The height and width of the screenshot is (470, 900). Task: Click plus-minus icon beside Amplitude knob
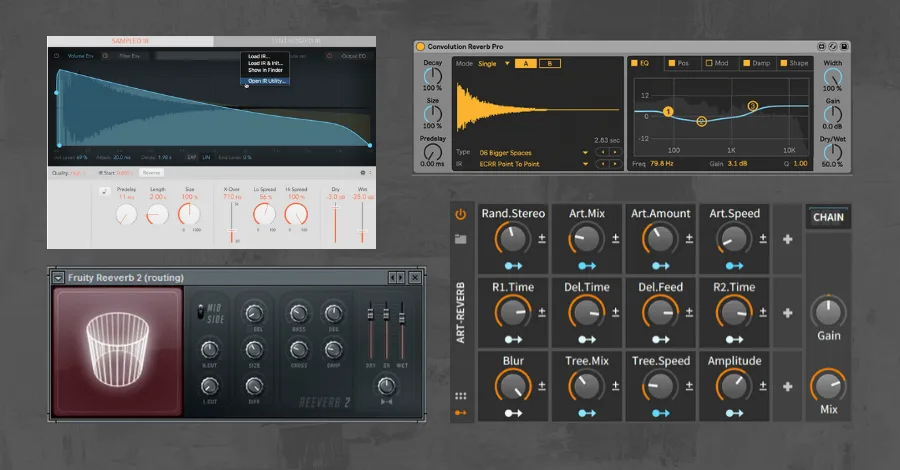[763, 386]
